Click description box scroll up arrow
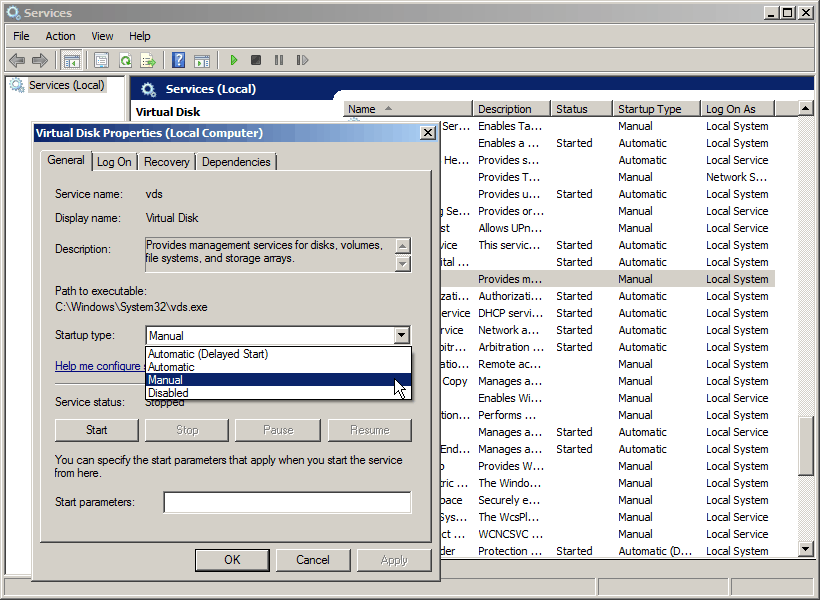 pyautogui.click(x=402, y=246)
